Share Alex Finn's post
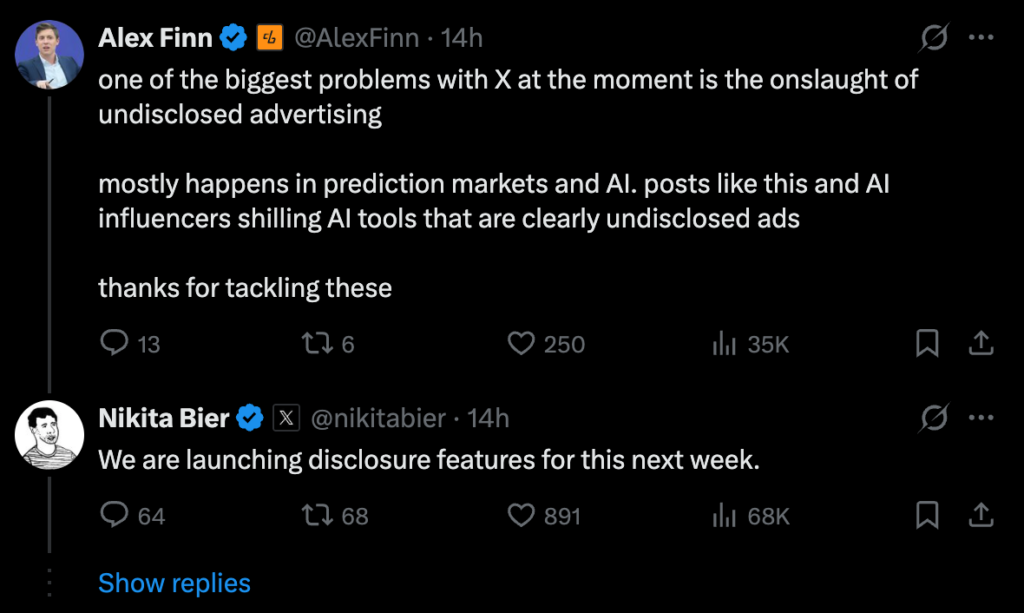The height and width of the screenshot is (613, 1024). tap(982, 344)
